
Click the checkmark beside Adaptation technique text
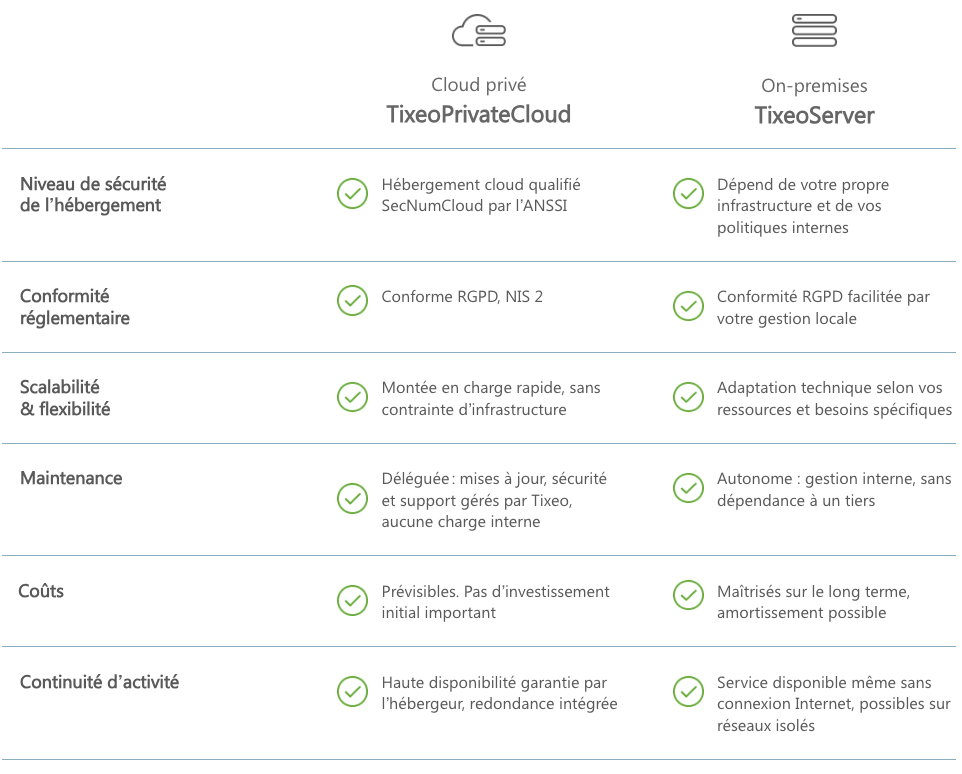pyautogui.click(x=688, y=397)
